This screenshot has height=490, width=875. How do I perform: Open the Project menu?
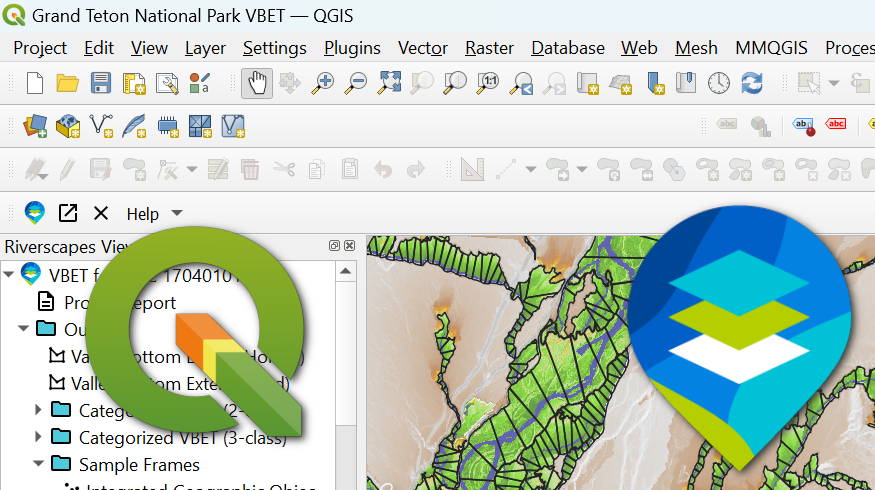pyautogui.click(x=40, y=48)
